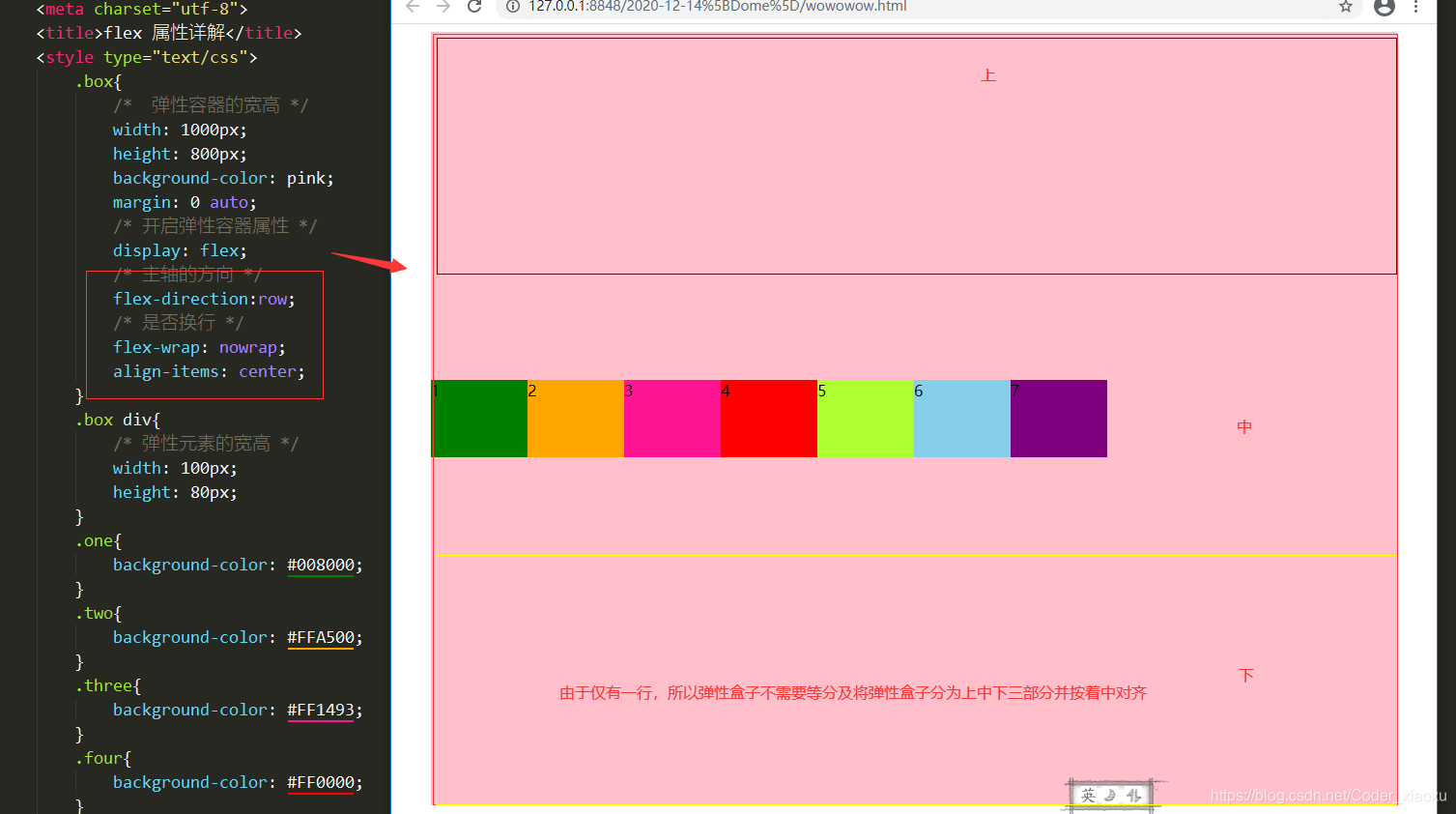Image resolution: width=1456 pixels, height=814 pixels.
Task: Click the #FF1493 color value in code
Action: [x=321, y=710]
